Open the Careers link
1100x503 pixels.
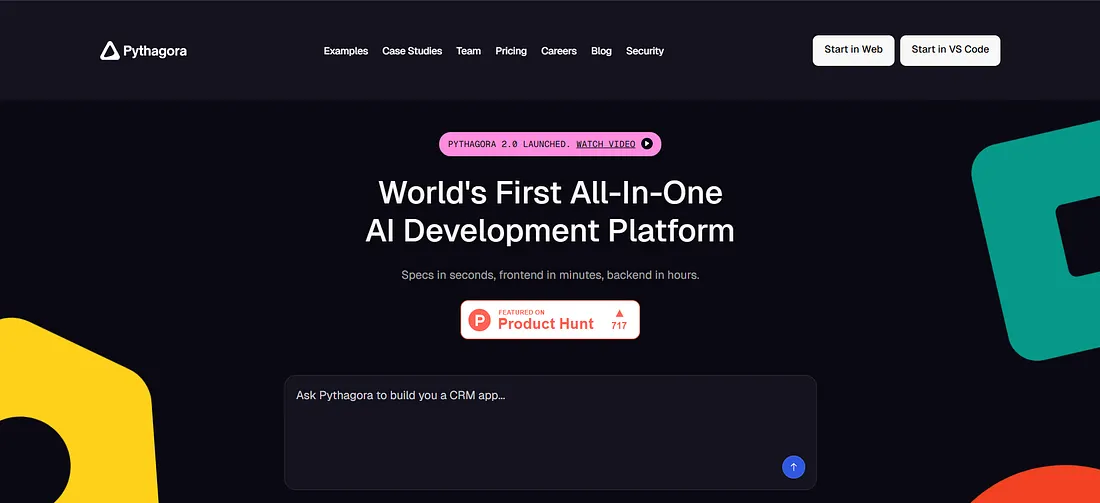point(558,51)
